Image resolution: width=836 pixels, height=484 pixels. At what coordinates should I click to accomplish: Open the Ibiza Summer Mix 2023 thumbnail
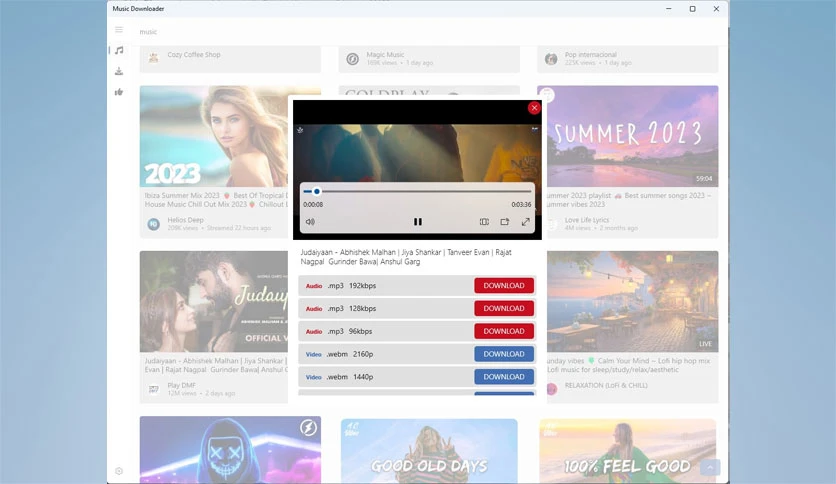point(214,136)
